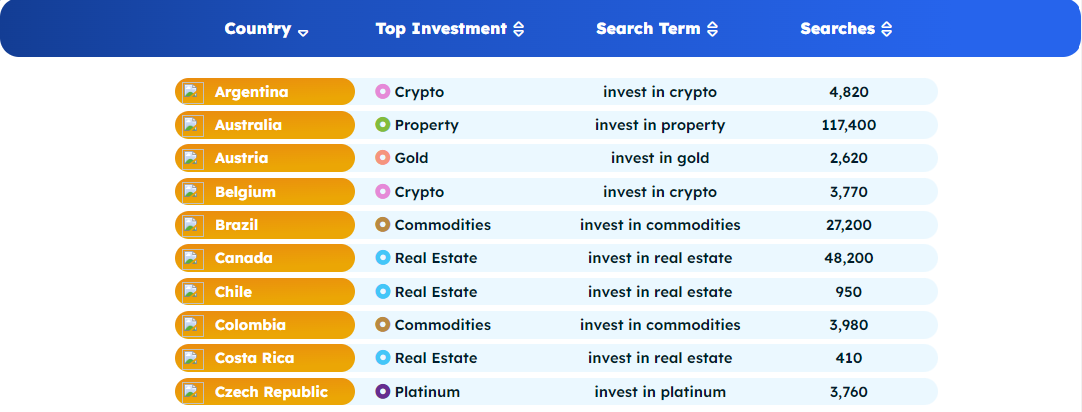
Task: Click the Czech Republic flag icon
Action: click(193, 391)
